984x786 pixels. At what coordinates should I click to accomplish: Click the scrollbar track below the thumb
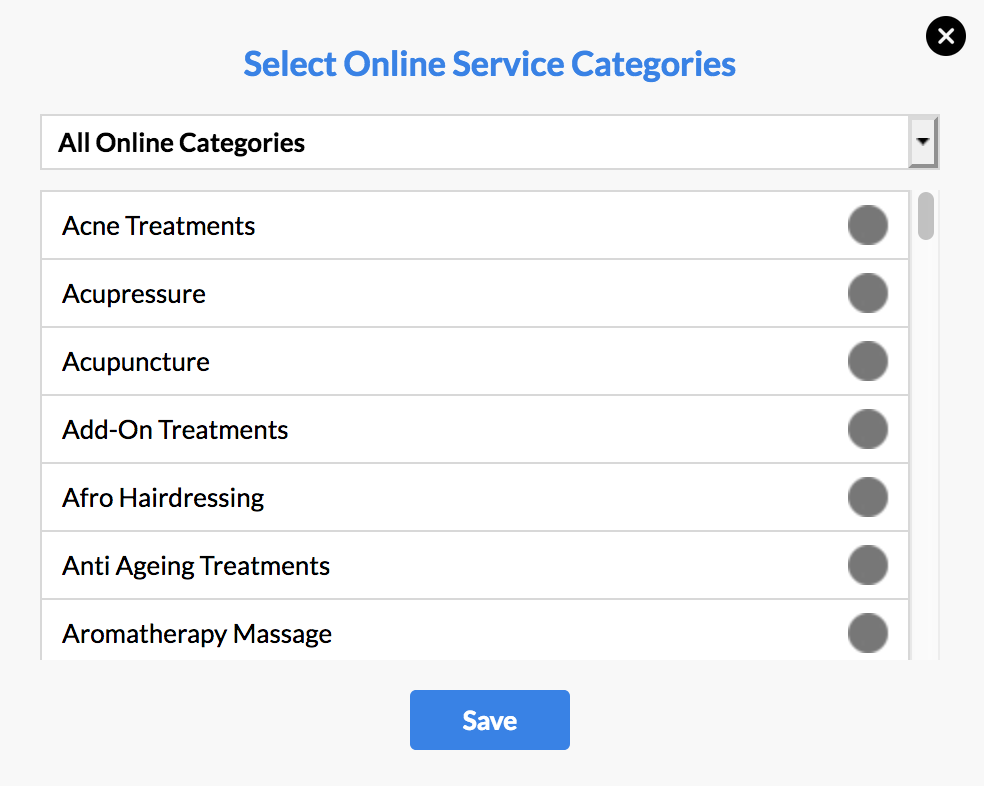point(926,450)
